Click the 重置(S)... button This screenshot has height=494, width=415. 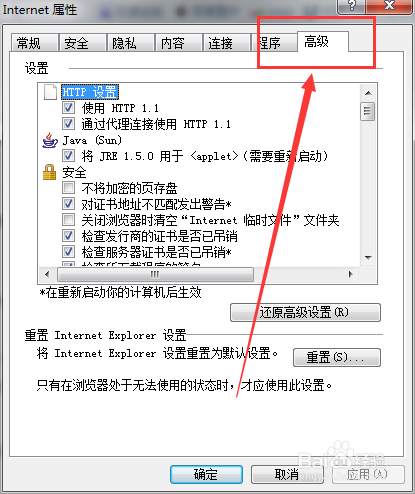click(x=337, y=357)
